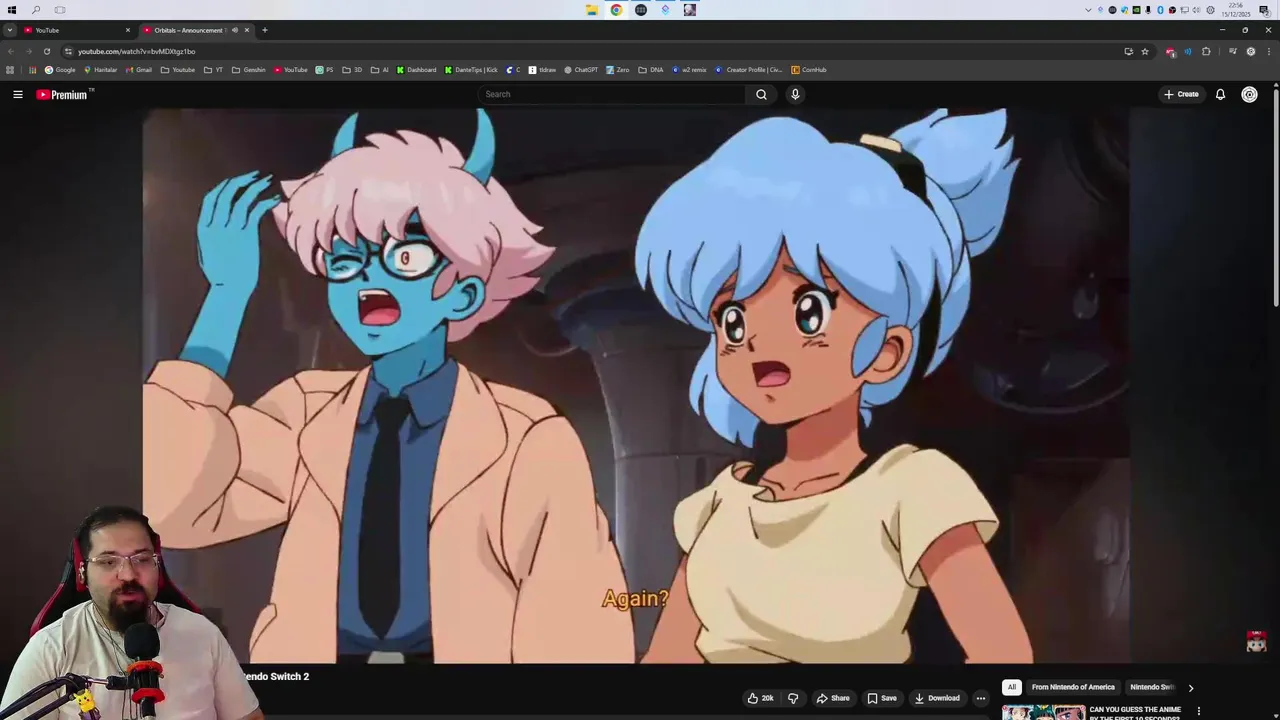Open Chrome three-dot menu

coord(1269,51)
